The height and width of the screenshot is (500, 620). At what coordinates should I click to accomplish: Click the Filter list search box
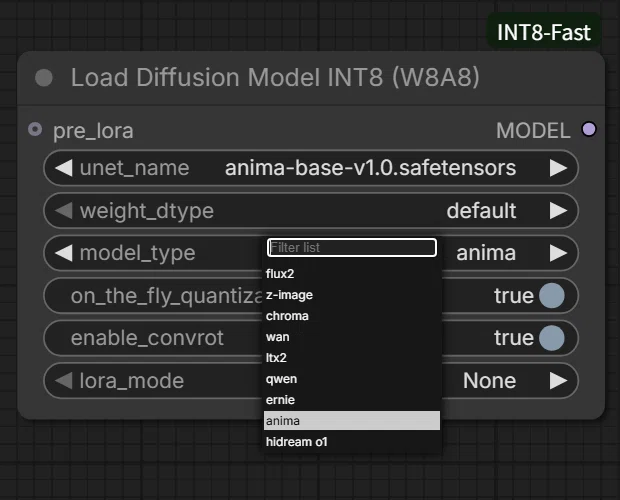[352, 247]
